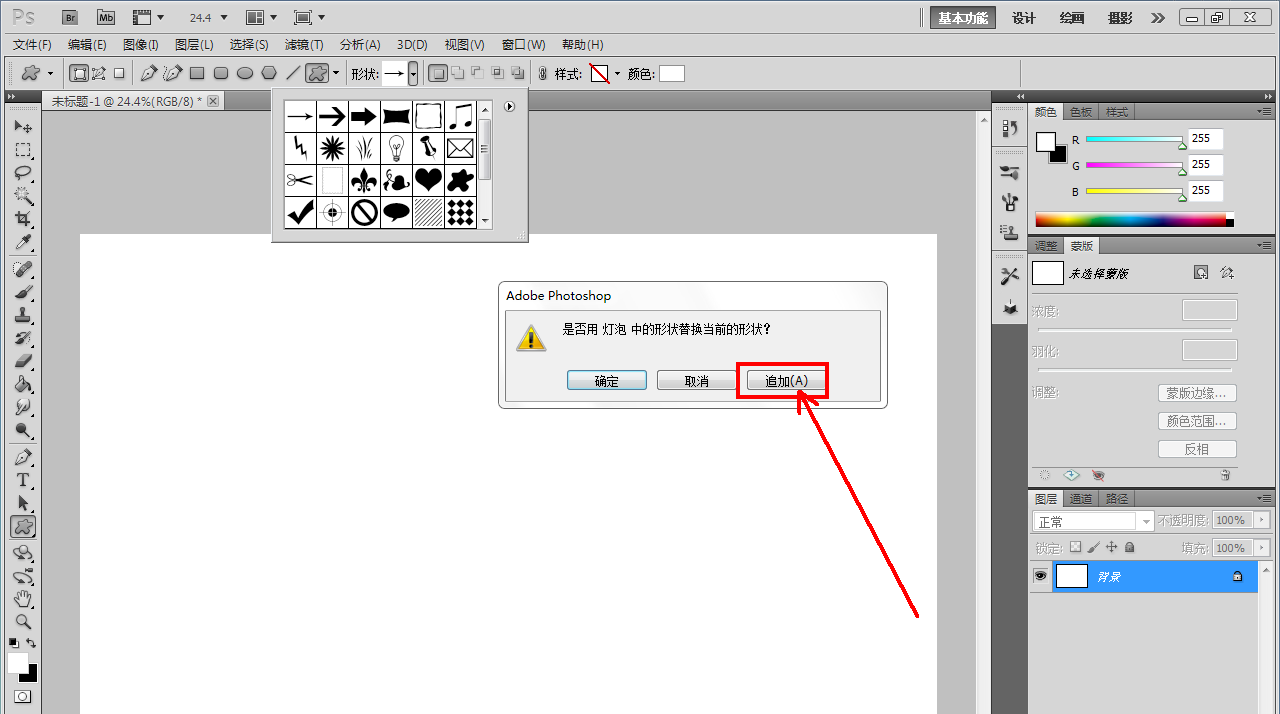Switch to 基本功能 workspace
The width and height of the screenshot is (1280, 714).
coord(963,17)
